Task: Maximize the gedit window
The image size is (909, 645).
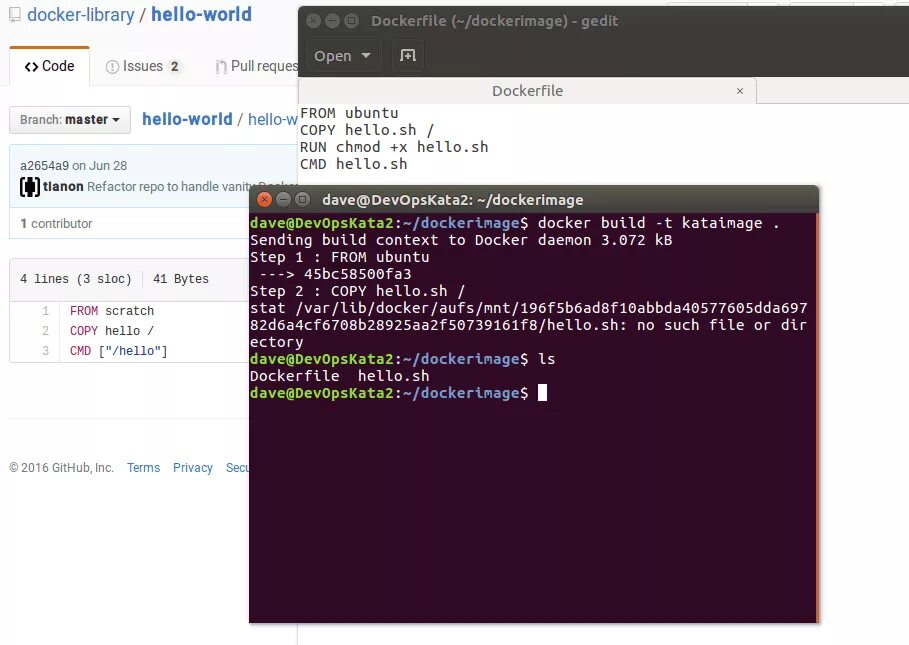Action: [352, 21]
